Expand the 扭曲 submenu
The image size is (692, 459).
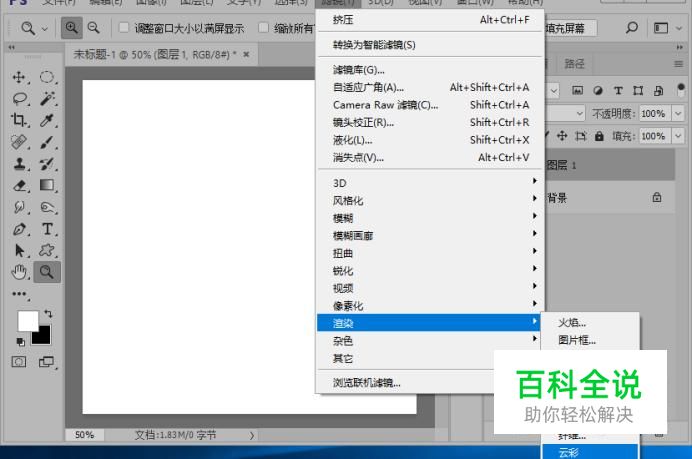(430, 253)
